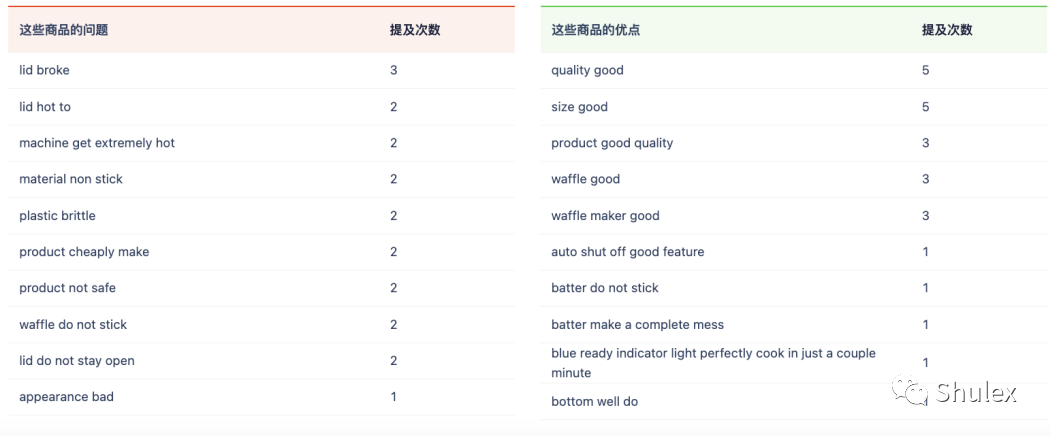Select the 'product not safe' row
Image resolution: width=1051 pixels, height=436 pixels.
[261, 288]
